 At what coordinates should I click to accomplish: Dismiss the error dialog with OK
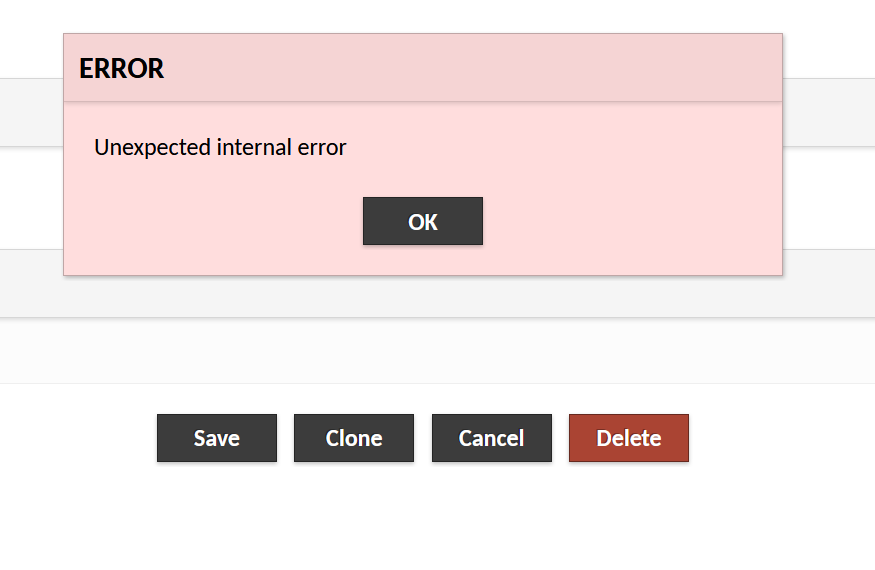coord(422,221)
